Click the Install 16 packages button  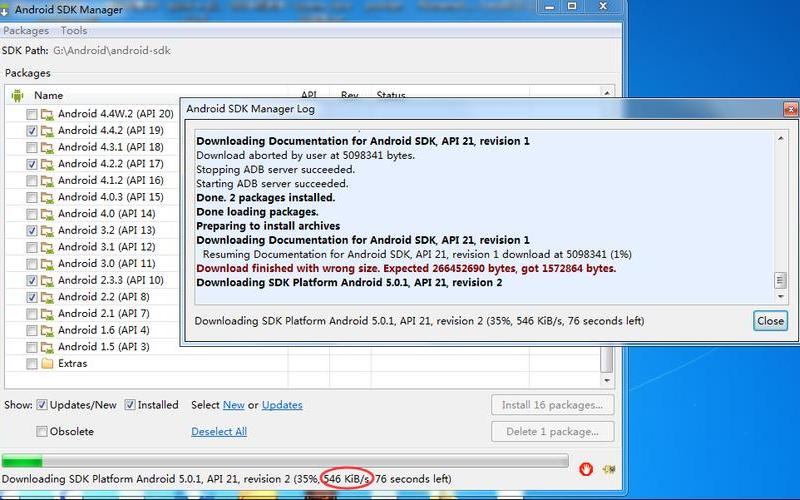click(x=553, y=405)
